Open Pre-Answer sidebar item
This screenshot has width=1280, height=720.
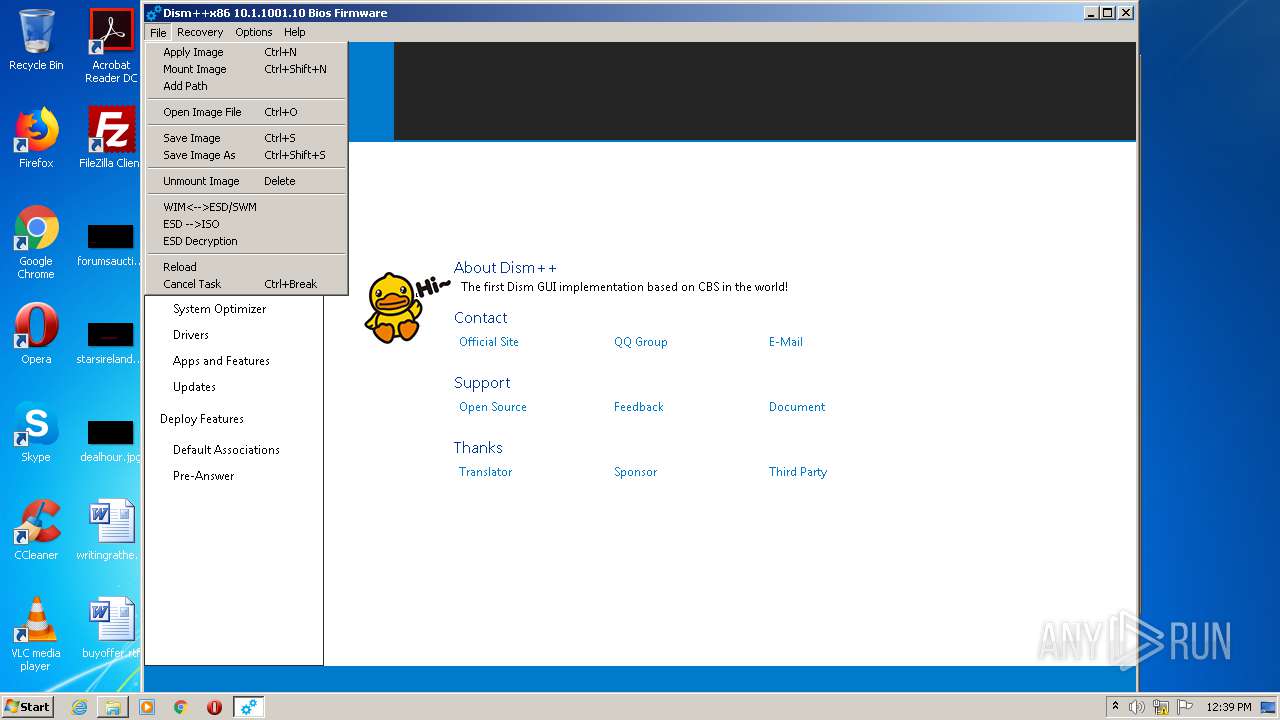(203, 476)
